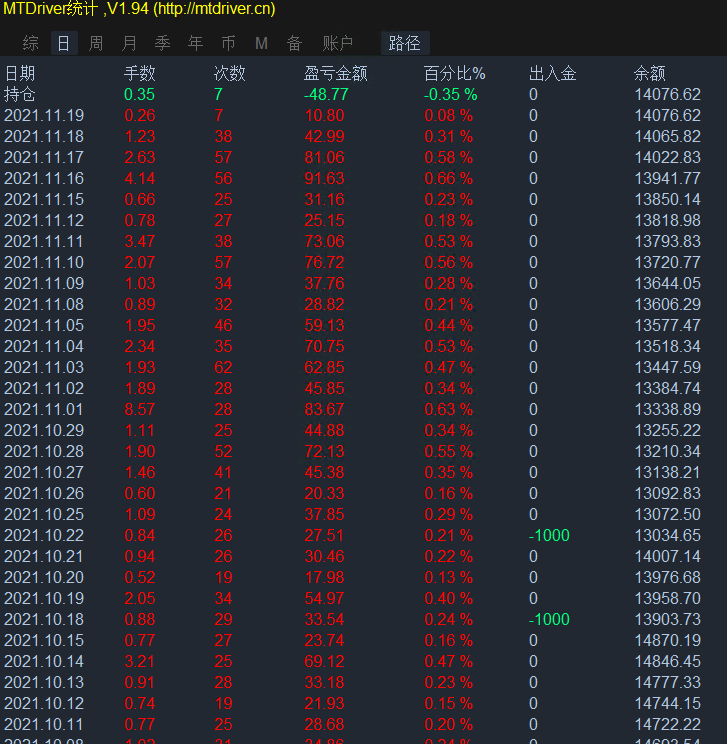Click trade count 62 on 2021.11.03

pyautogui.click(x=223, y=367)
